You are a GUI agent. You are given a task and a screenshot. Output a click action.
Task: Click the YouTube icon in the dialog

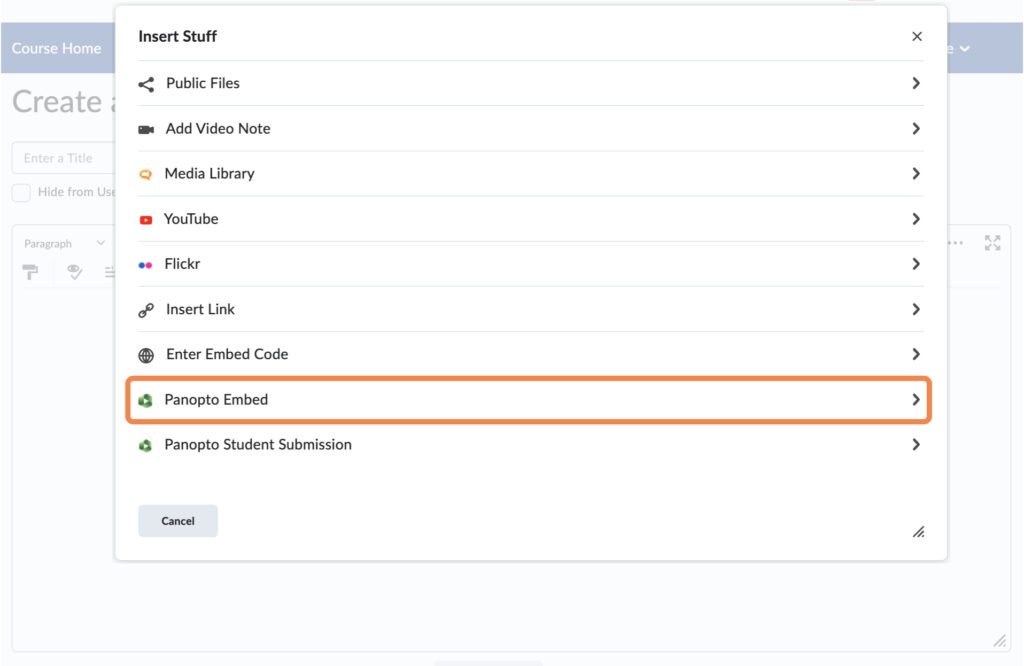148,219
